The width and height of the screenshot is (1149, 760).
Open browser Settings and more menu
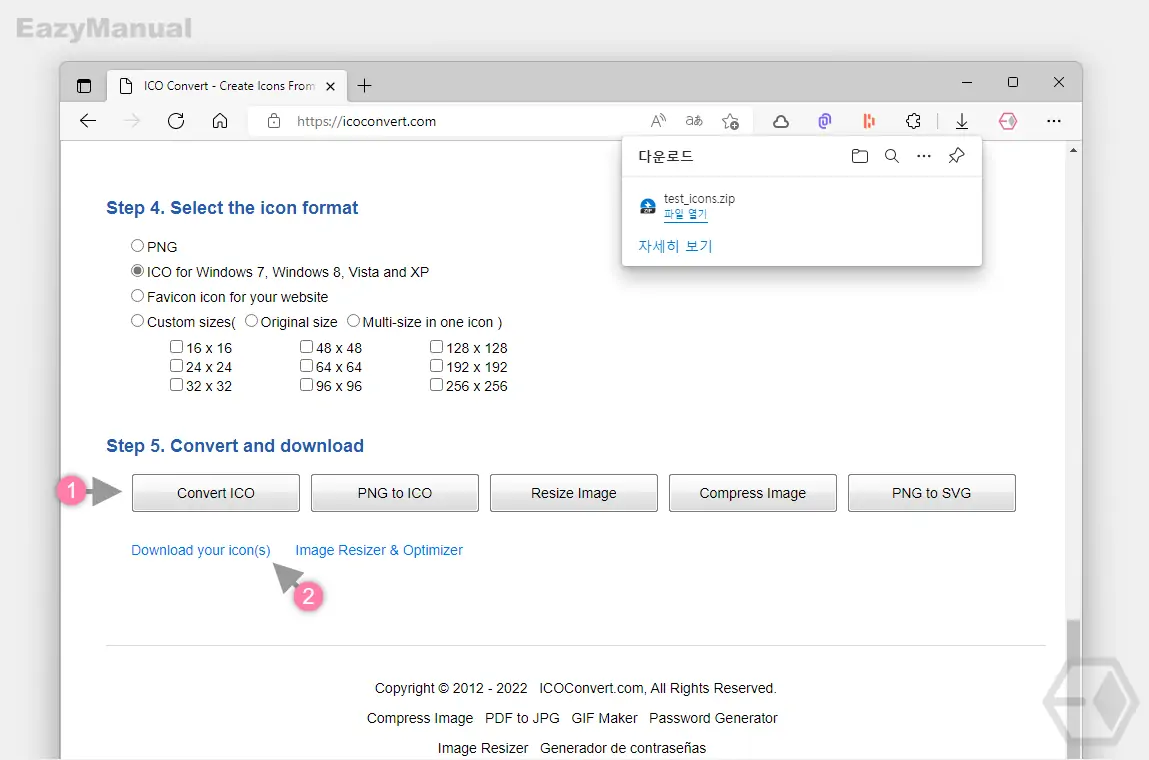1054,121
